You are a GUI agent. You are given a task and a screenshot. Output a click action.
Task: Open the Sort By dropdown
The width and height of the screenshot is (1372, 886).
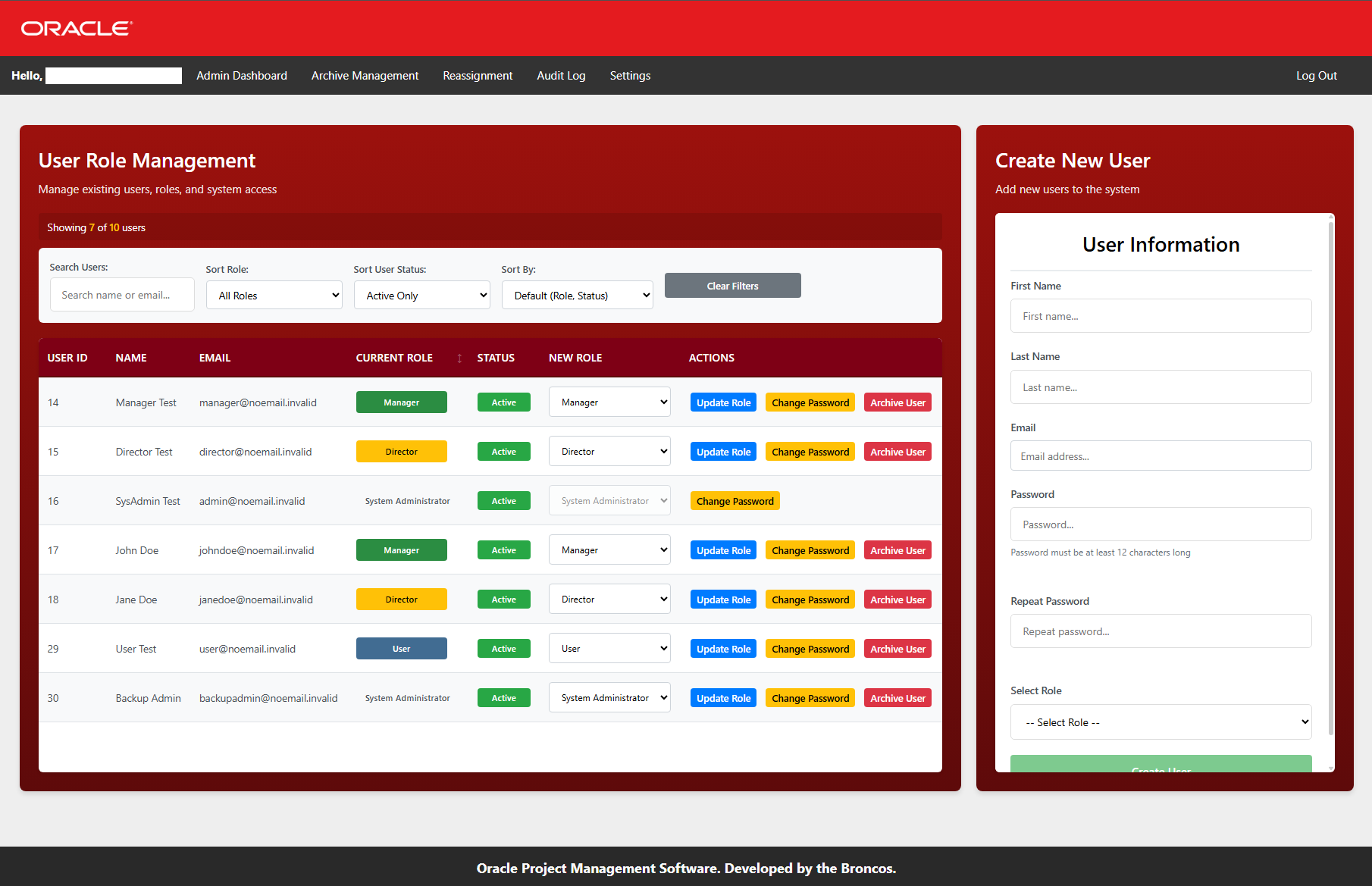click(x=577, y=296)
